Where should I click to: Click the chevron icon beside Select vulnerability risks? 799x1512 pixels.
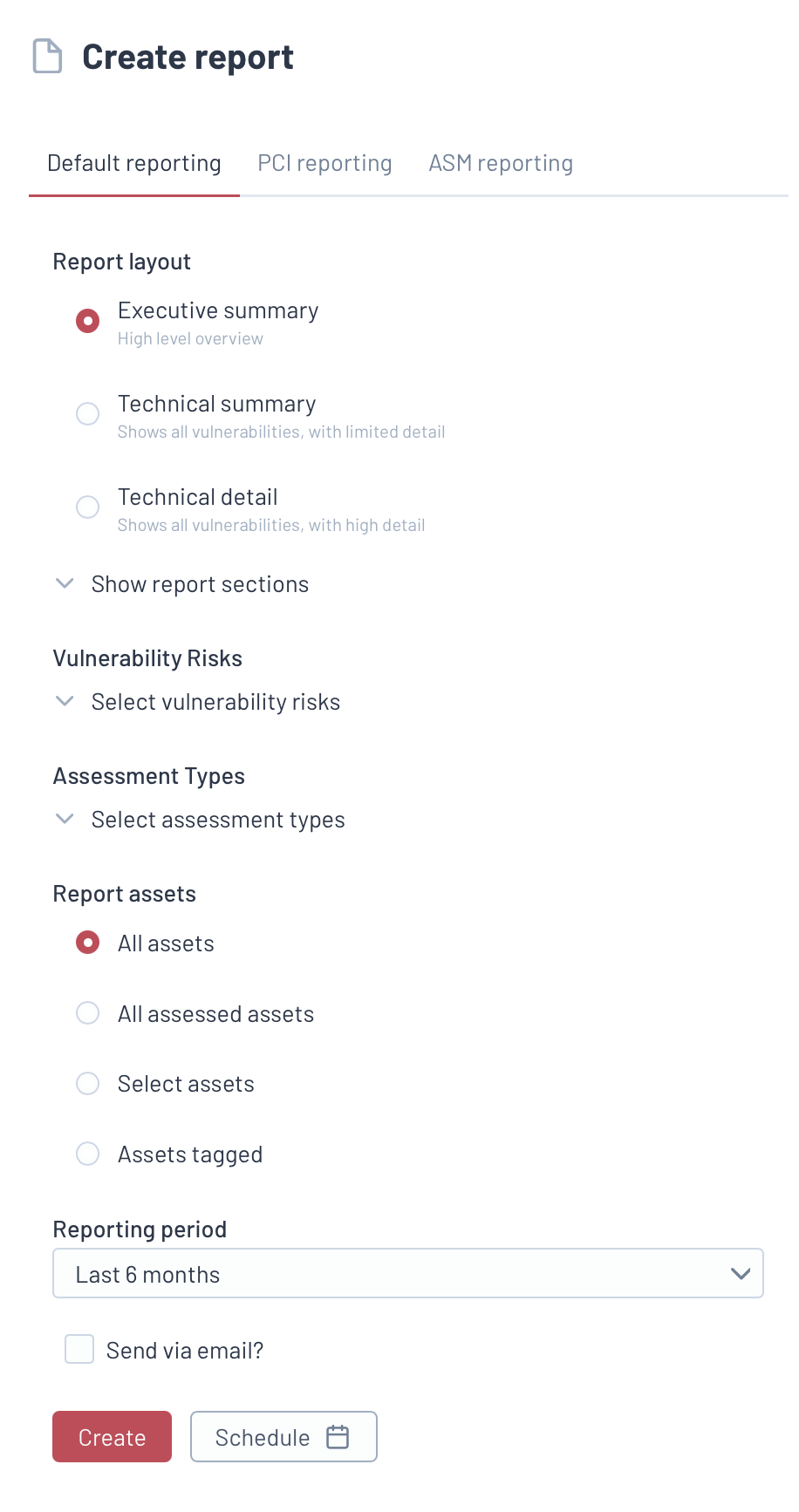tap(65, 701)
